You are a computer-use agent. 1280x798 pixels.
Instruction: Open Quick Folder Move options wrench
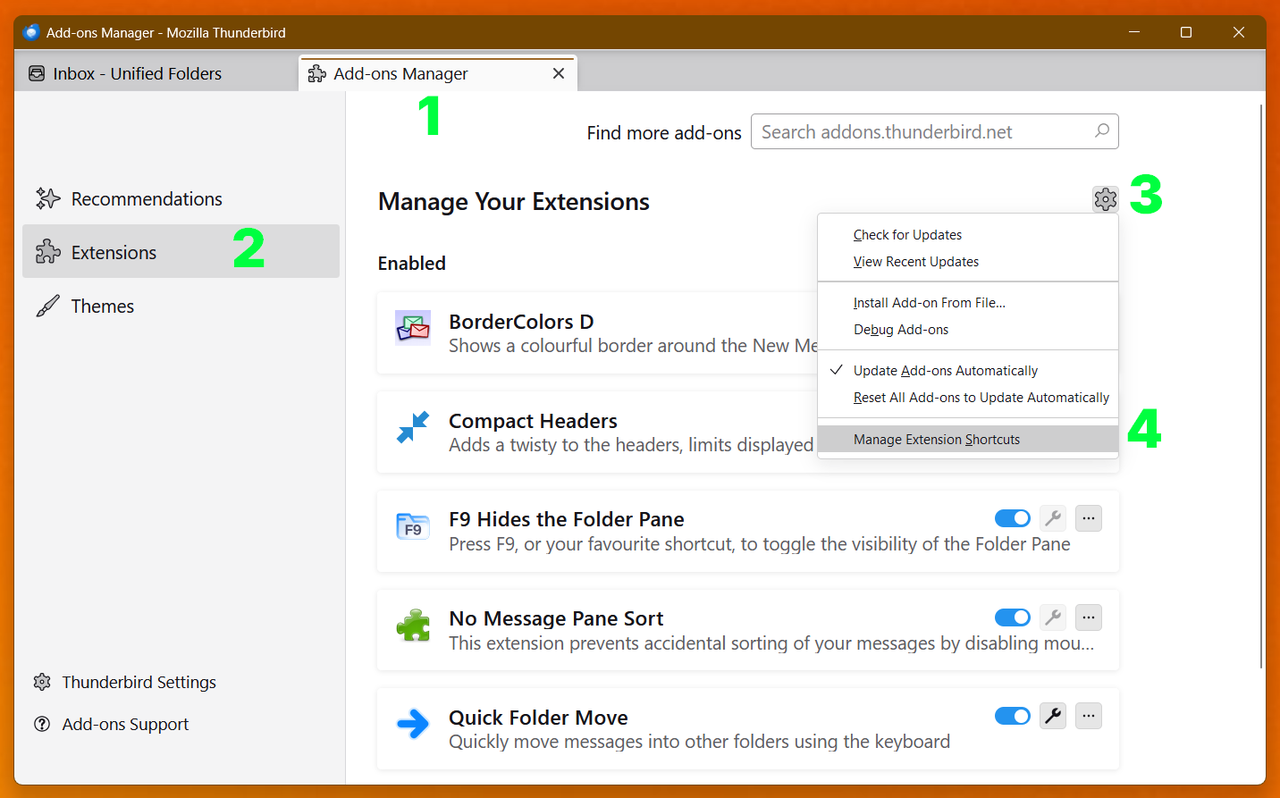click(x=1052, y=716)
